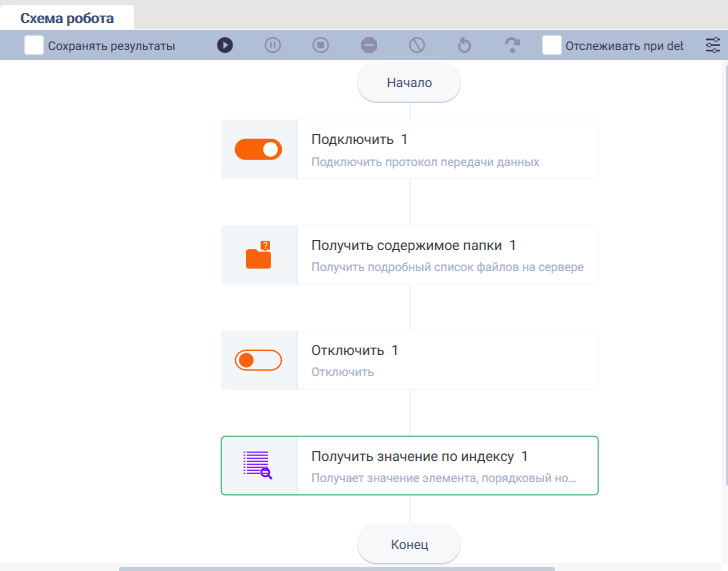Viewport: 728px width, 571px height.
Task: Click the vertical scrollbar on the right
Action: click(726, 276)
